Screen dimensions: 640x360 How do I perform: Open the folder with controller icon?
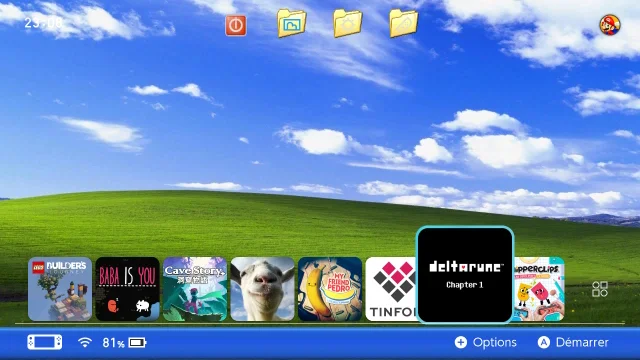click(x=403, y=23)
